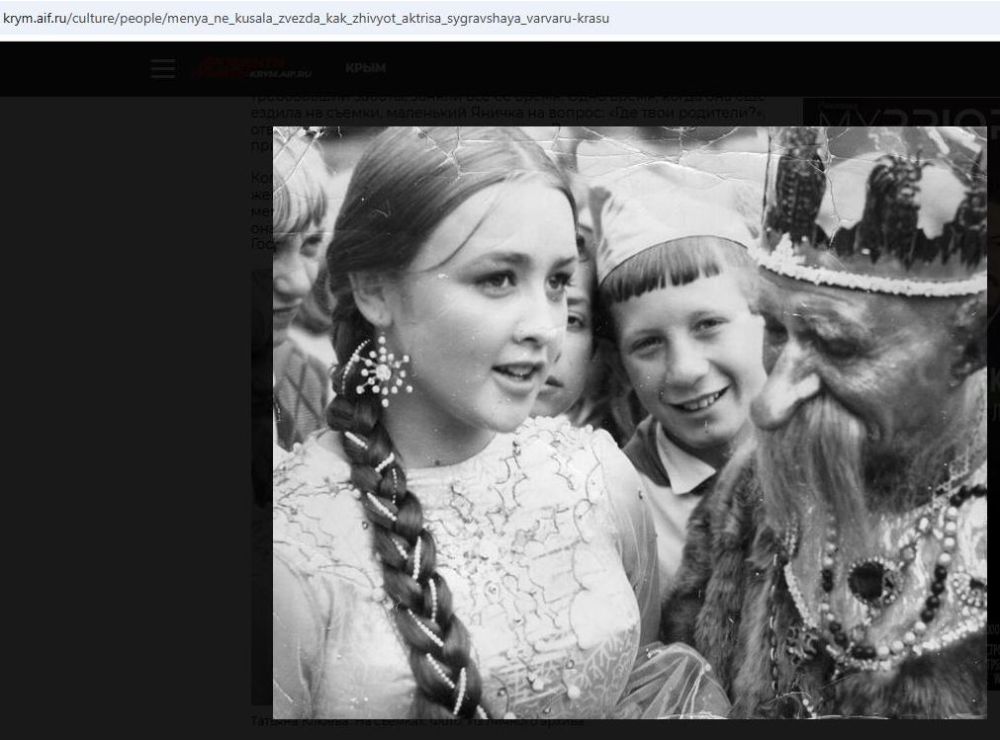The height and width of the screenshot is (740, 1000).
Task: Close the lightbox by clicking the dark left overlay
Action: (x=120, y=400)
